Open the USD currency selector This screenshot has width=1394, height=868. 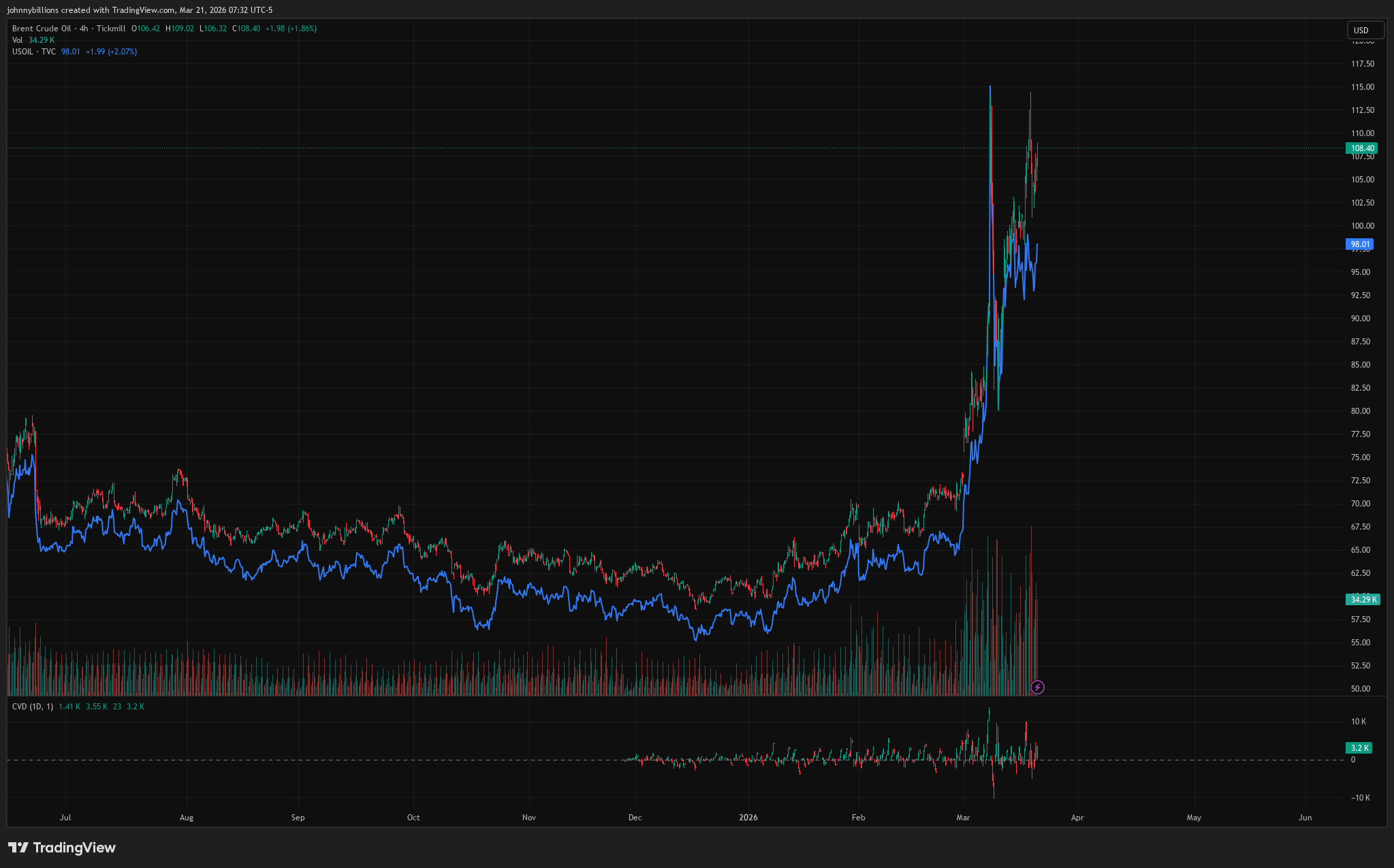point(1365,30)
